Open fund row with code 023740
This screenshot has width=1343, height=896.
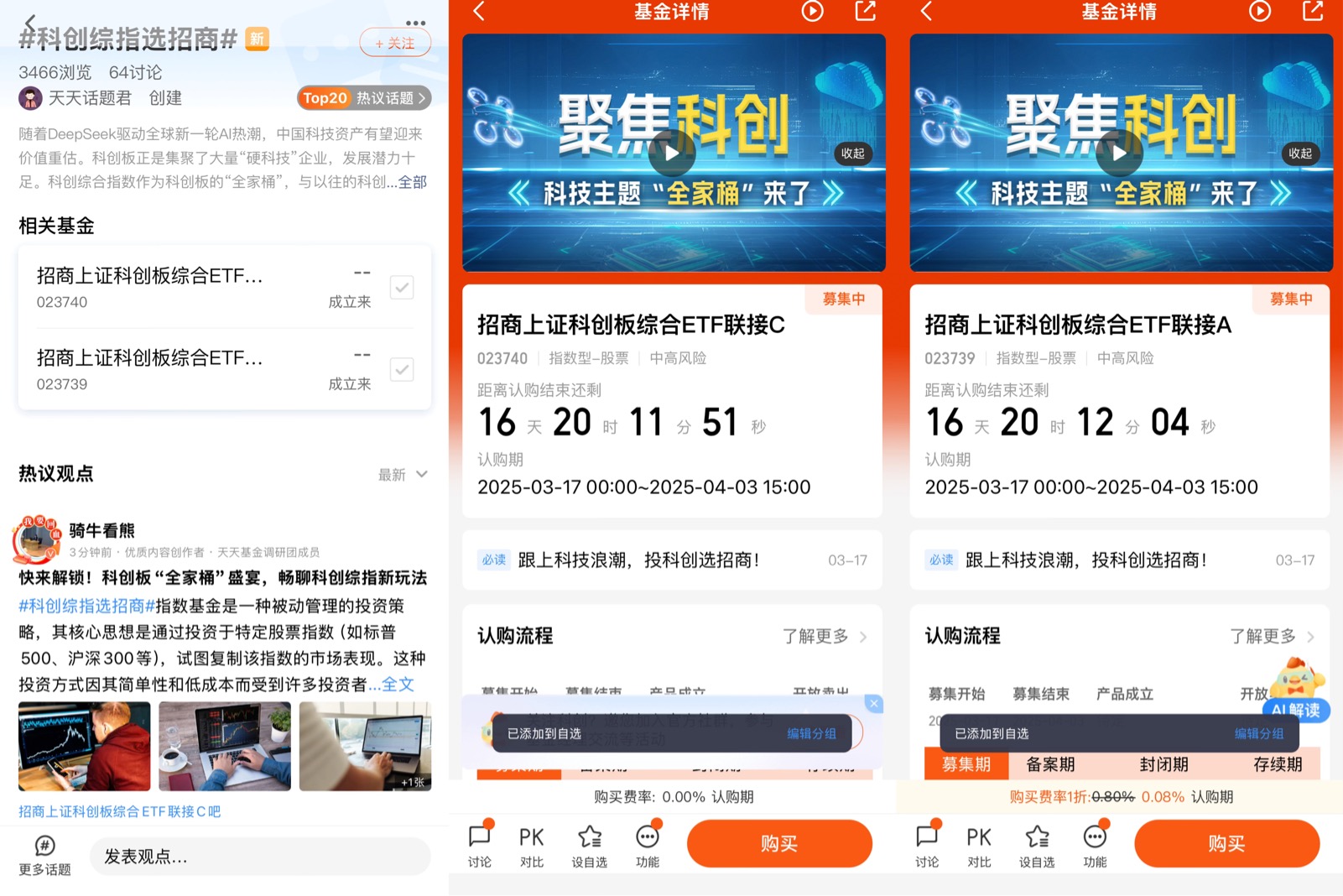(x=225, y=288)
